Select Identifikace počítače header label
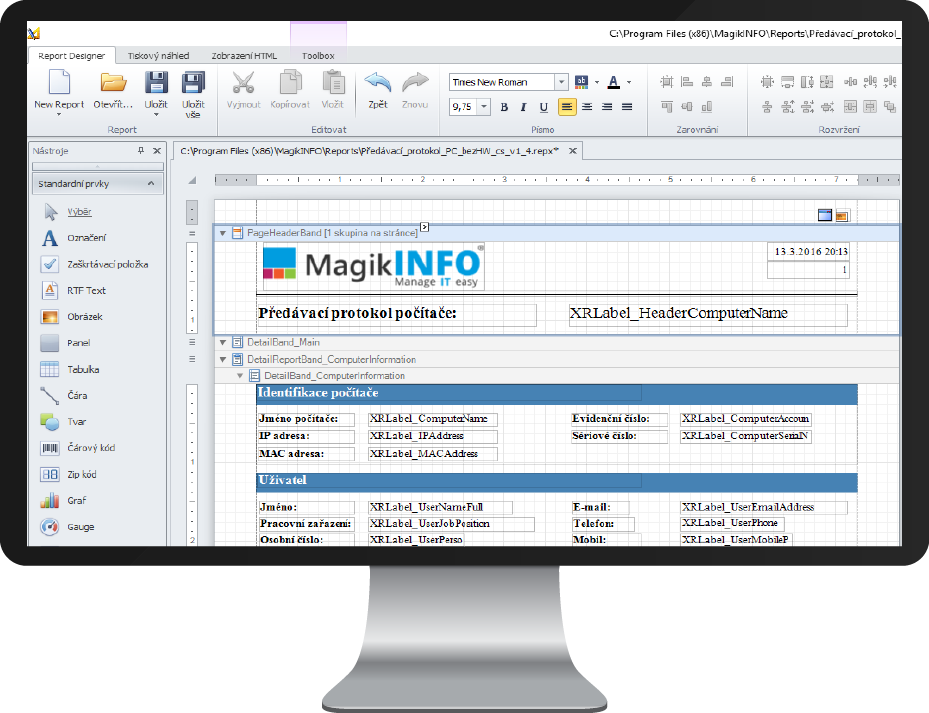 coord(449,393)
